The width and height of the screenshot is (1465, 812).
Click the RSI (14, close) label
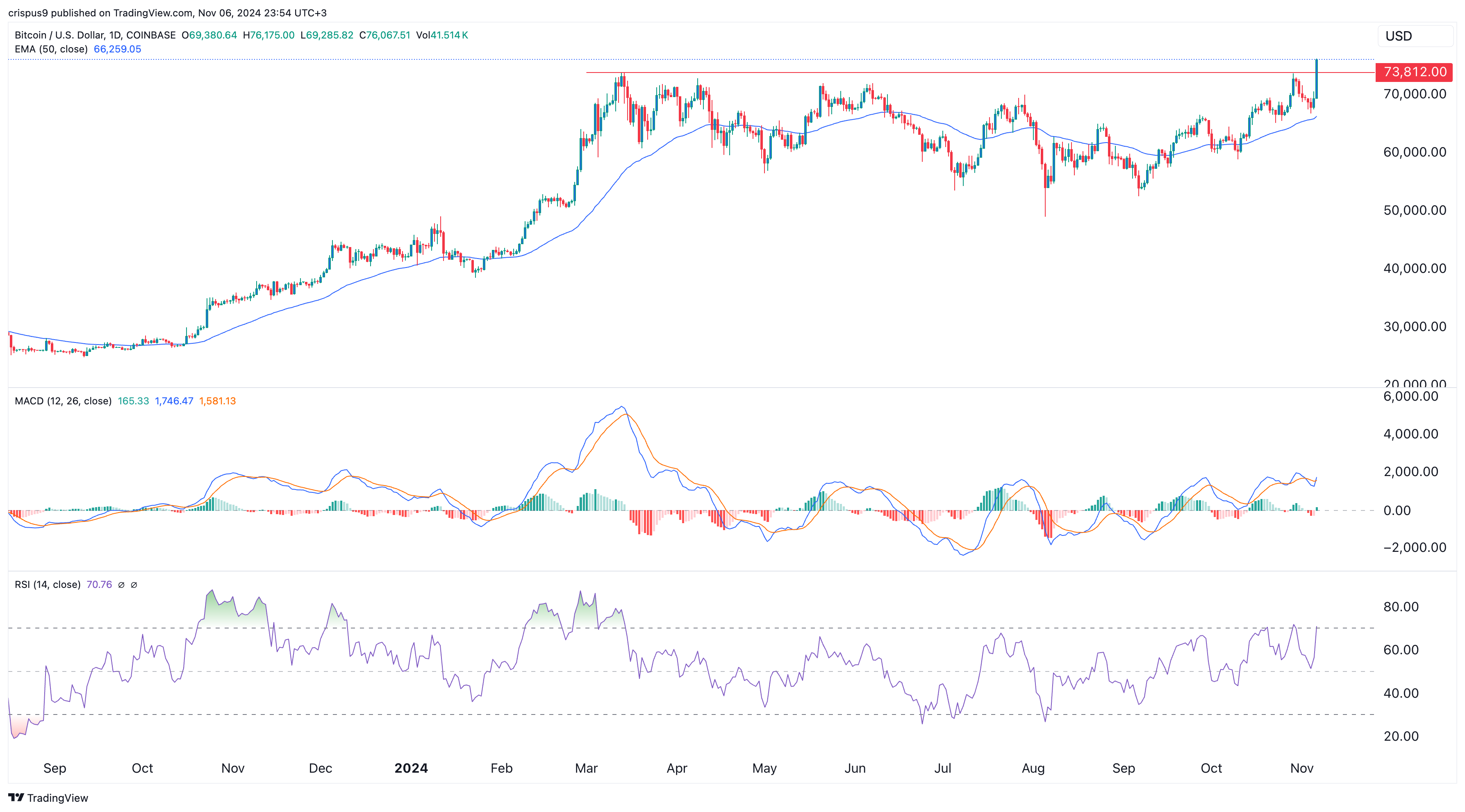tap(48, 585)
